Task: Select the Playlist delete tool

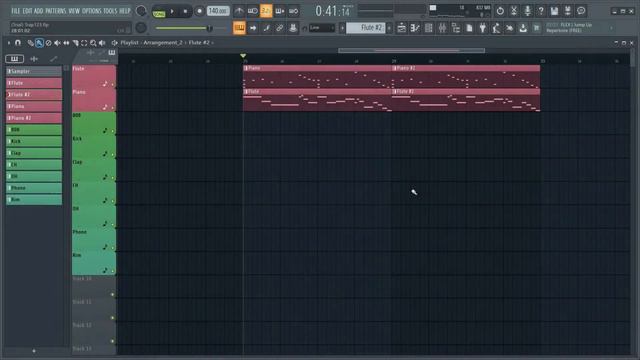Action: (x=48, y=42)
